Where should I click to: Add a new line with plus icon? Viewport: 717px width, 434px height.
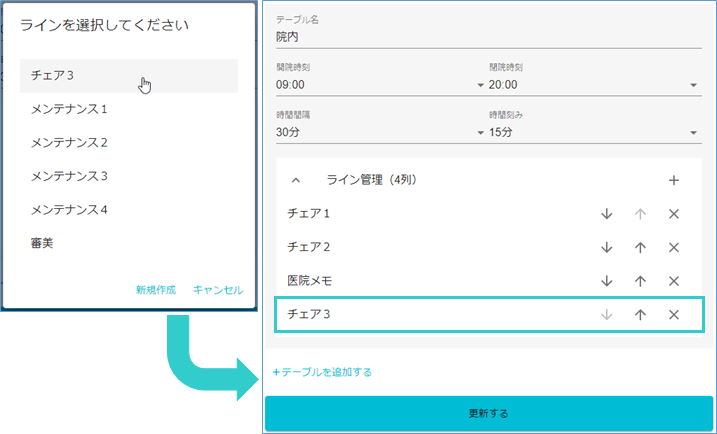673,181
